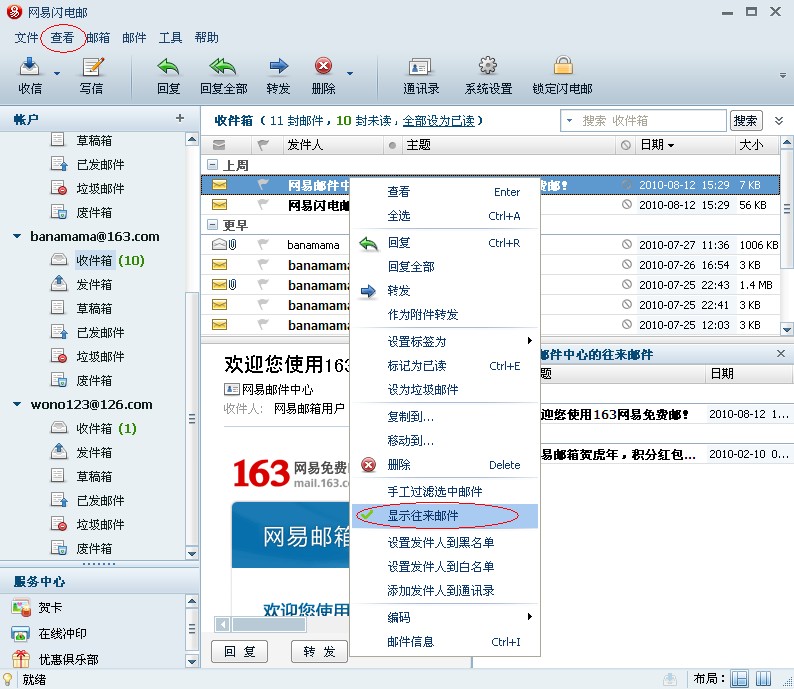Add account with plus icon in 帐户 header
Image resolution: width=794 pixels, height=689 pixels.
tap(180, 118)
